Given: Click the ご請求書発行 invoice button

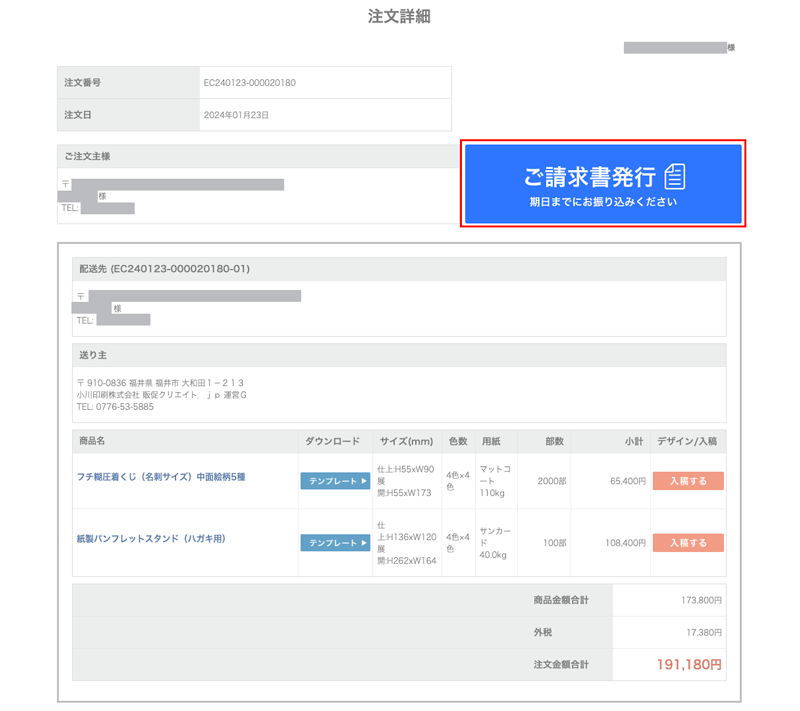Looking at the screenshot, I should [601, 184].
